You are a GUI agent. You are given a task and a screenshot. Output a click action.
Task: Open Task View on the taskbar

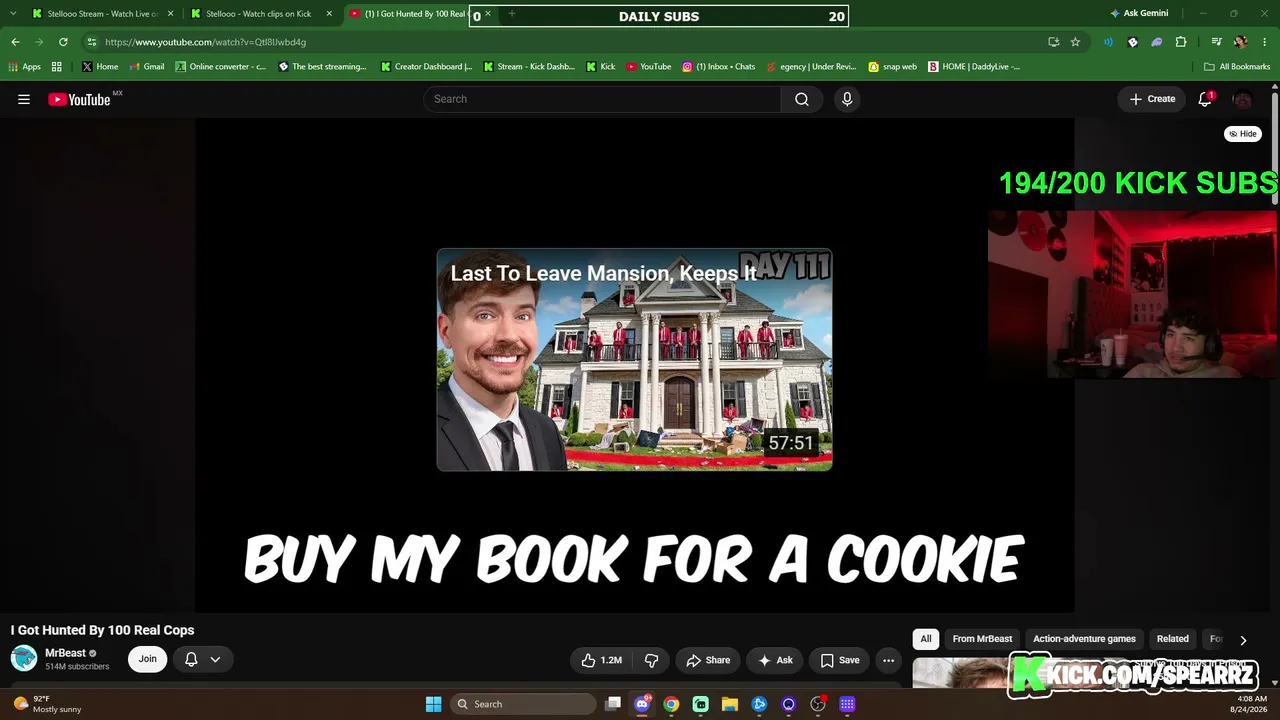pyautogui.click(x=613, y=704)
